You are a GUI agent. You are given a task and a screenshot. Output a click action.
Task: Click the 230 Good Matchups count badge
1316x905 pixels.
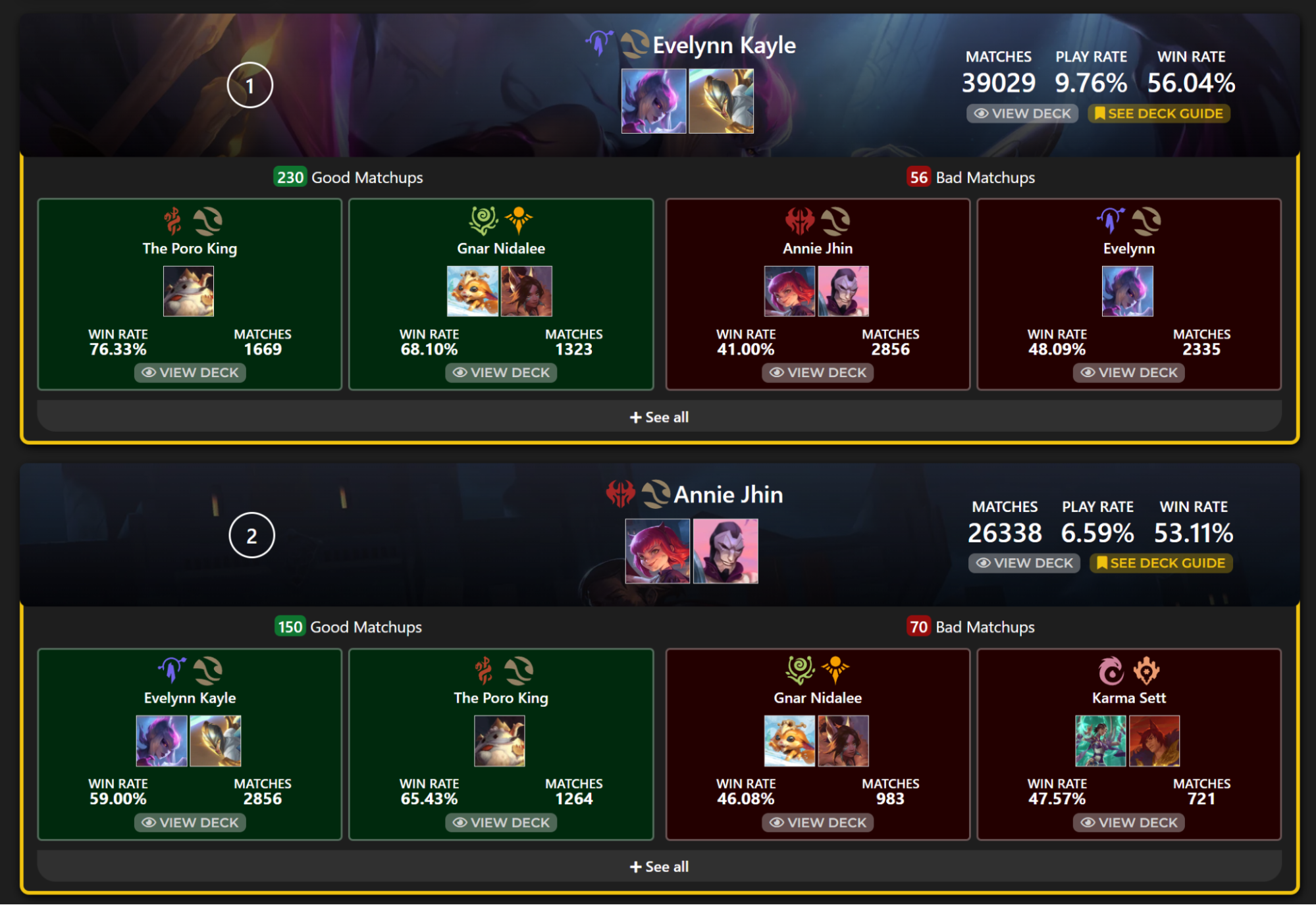coord(290,177)
